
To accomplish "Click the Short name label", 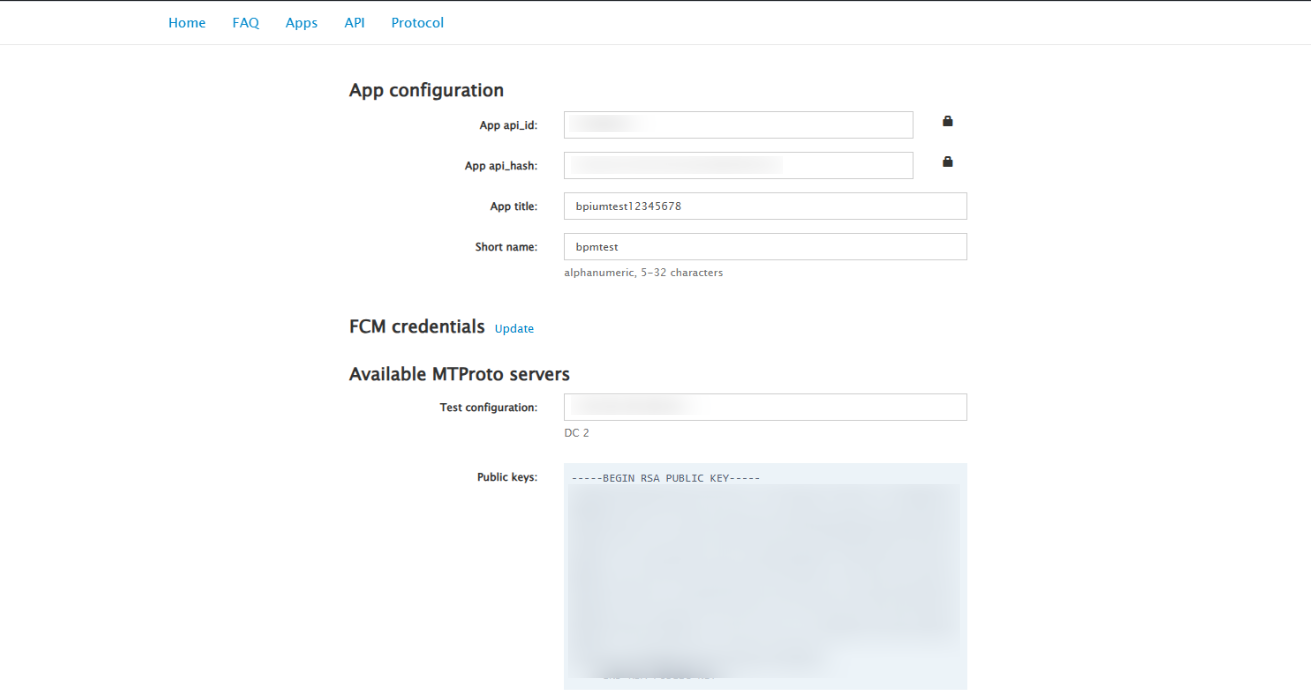I will [x=506, y=246].
